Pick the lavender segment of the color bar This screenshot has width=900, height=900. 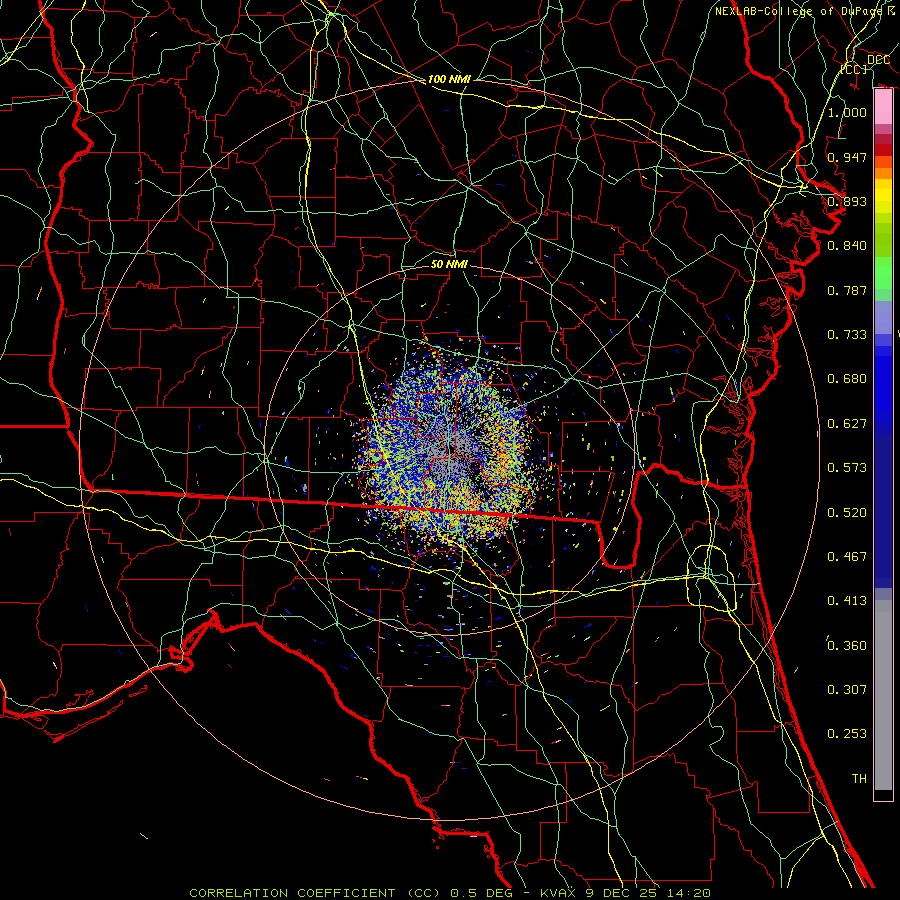pyautogui.click(x=883, y=317)
